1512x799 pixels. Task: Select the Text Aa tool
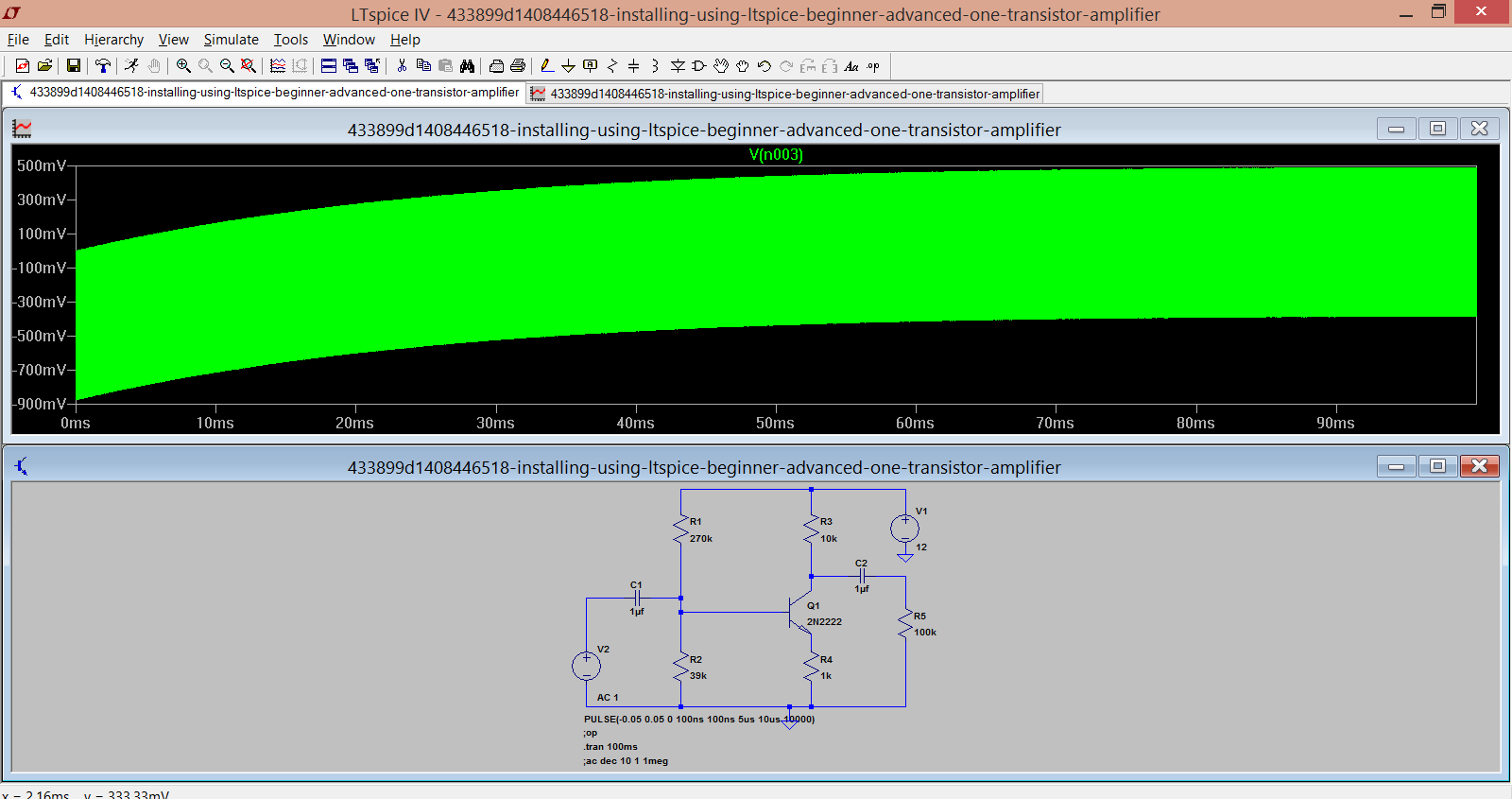pos(851,66)
